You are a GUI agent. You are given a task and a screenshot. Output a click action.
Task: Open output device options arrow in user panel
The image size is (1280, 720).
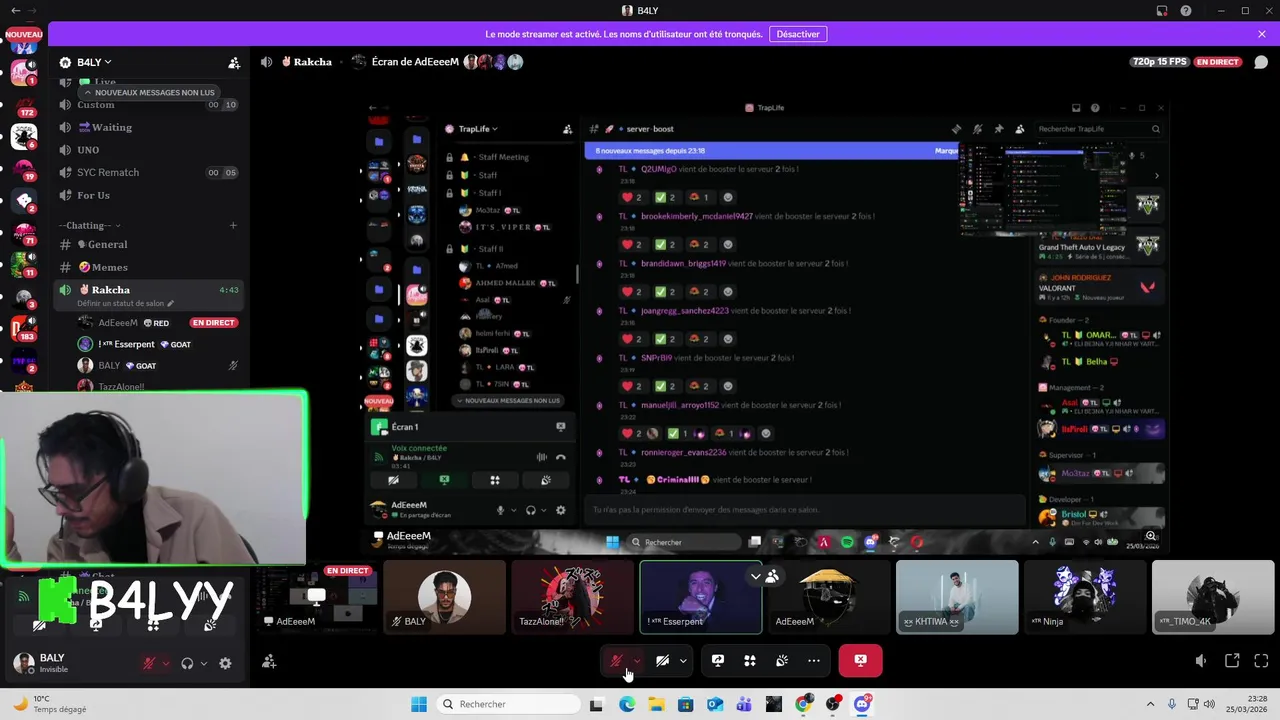204,663
